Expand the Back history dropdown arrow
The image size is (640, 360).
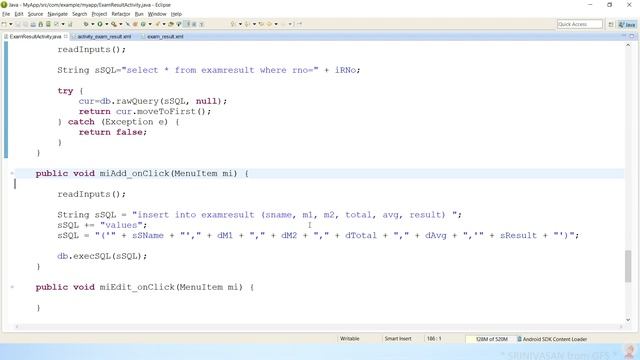[x=276, y=24]
